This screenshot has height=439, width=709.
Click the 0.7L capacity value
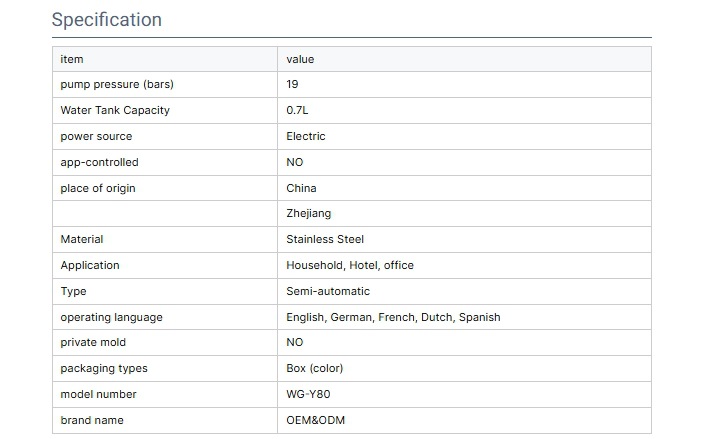tap(298, 110)
